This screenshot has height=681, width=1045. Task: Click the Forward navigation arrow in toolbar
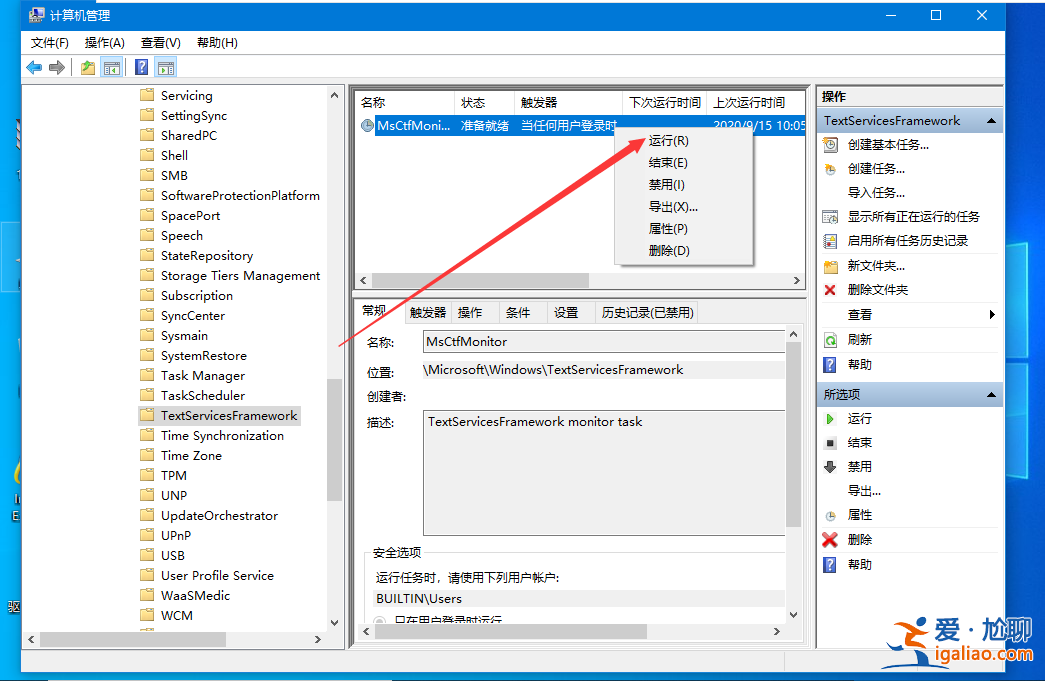[55, 68]
